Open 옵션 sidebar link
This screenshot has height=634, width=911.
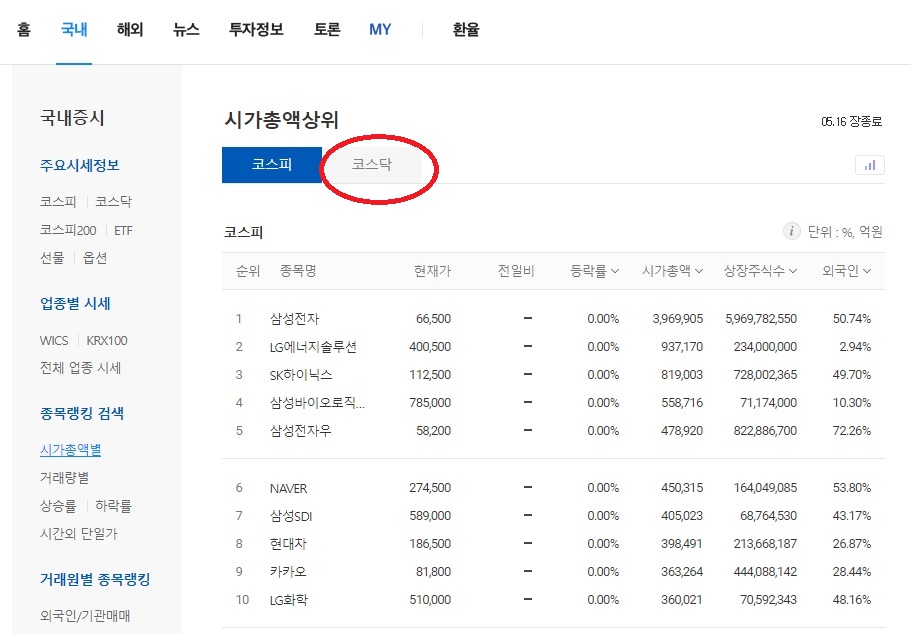tap(95, 258)
